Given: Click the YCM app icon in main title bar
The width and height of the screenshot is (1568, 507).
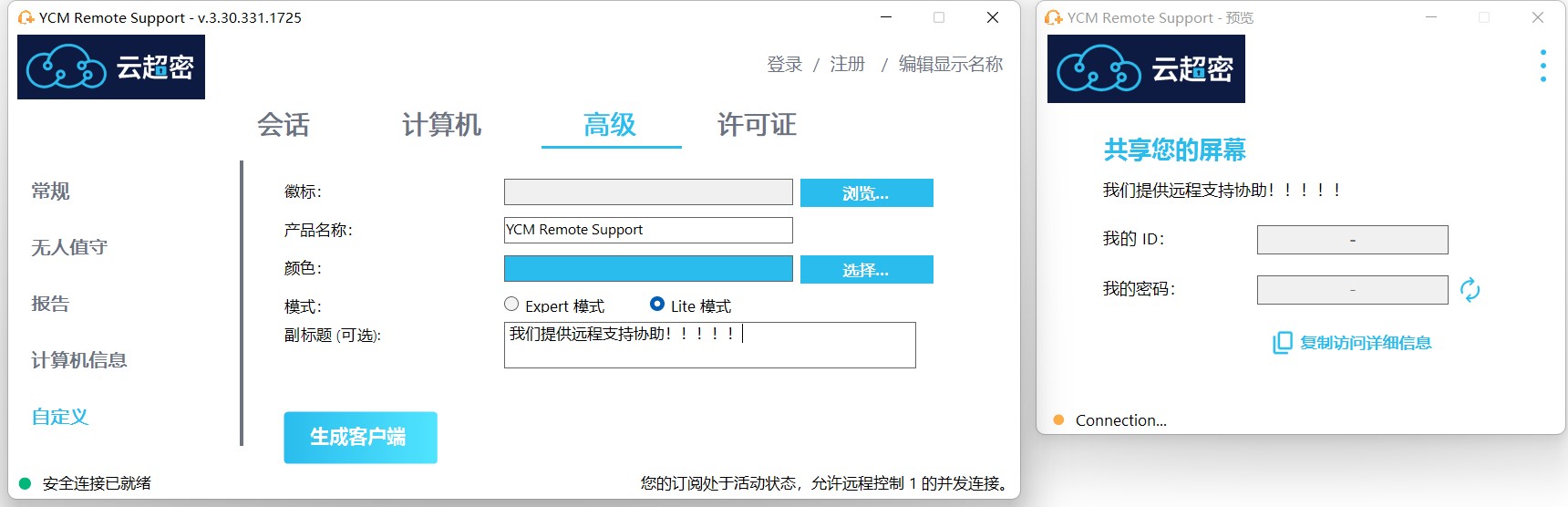Looking at the screenshot, I should tap(26, 17).
